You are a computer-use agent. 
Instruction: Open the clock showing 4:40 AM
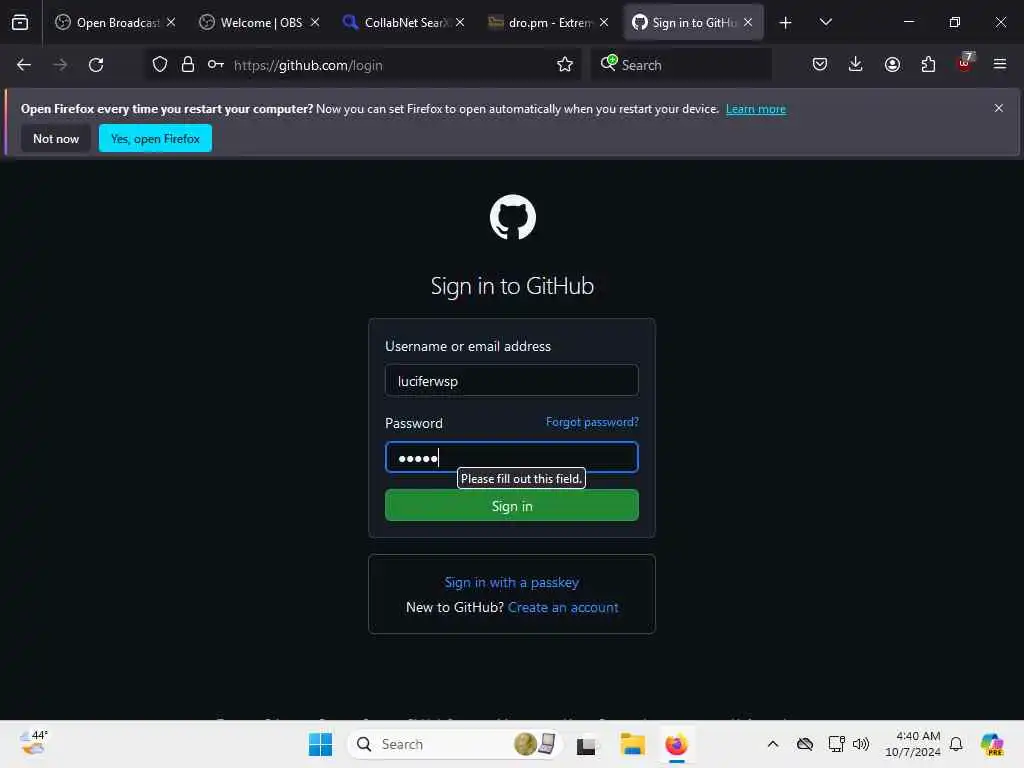tap(912, 744)
